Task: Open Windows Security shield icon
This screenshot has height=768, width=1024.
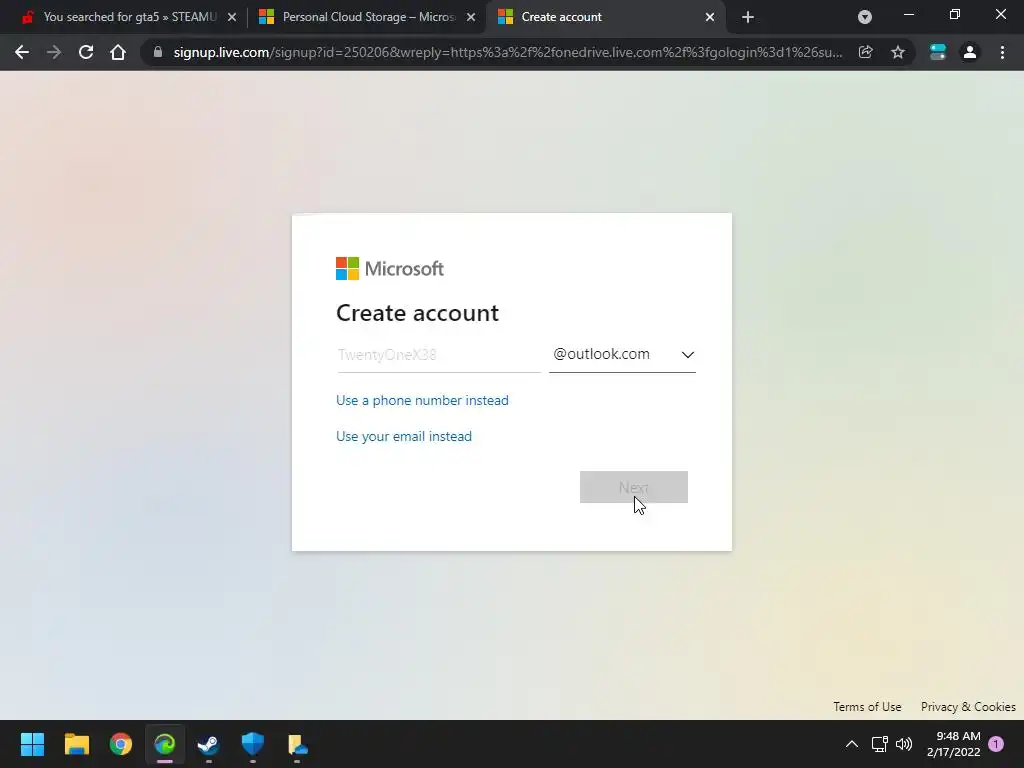Action: tap(253, 744)
